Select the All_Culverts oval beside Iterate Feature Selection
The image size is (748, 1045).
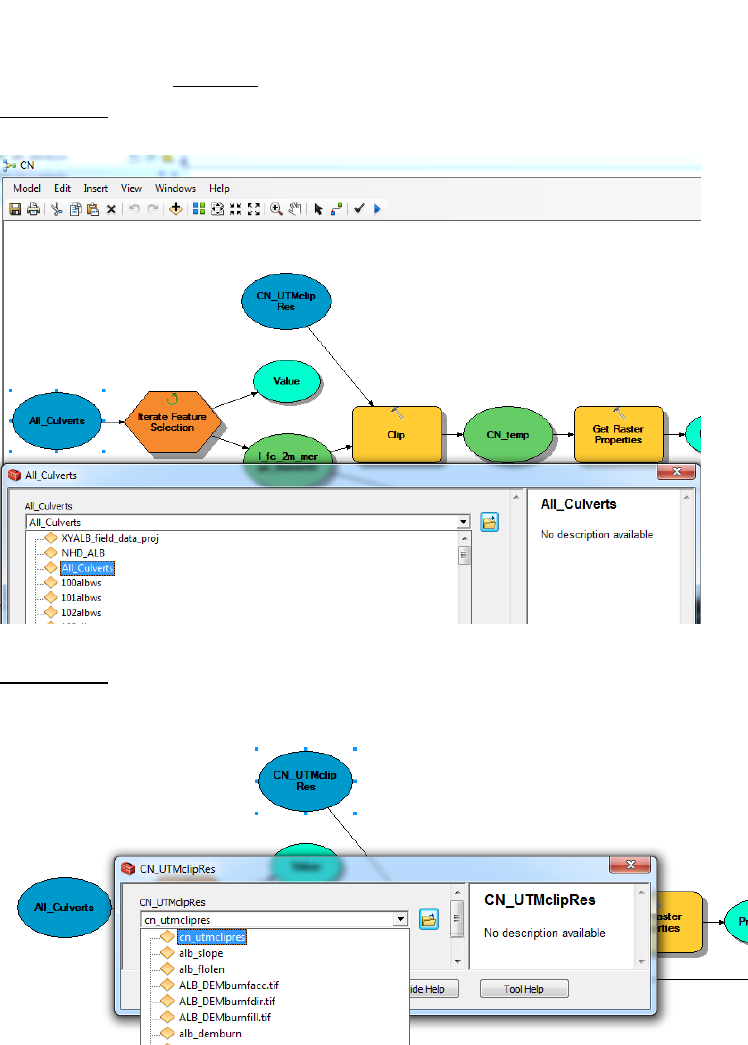pyautogui.click(x=57, y=421)
